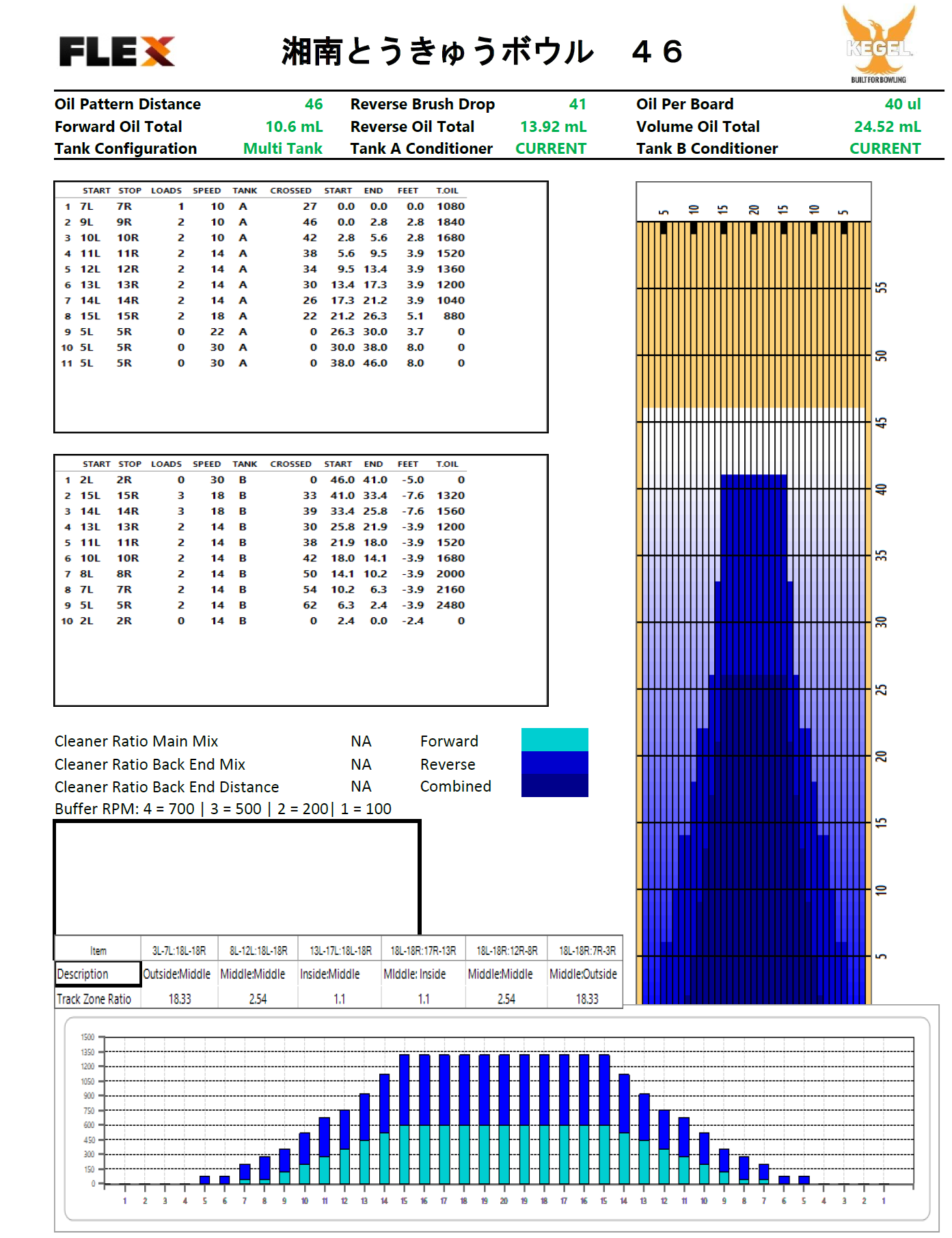
Task: Click the Middle:Outside description cell
Action: click(583, 974)
